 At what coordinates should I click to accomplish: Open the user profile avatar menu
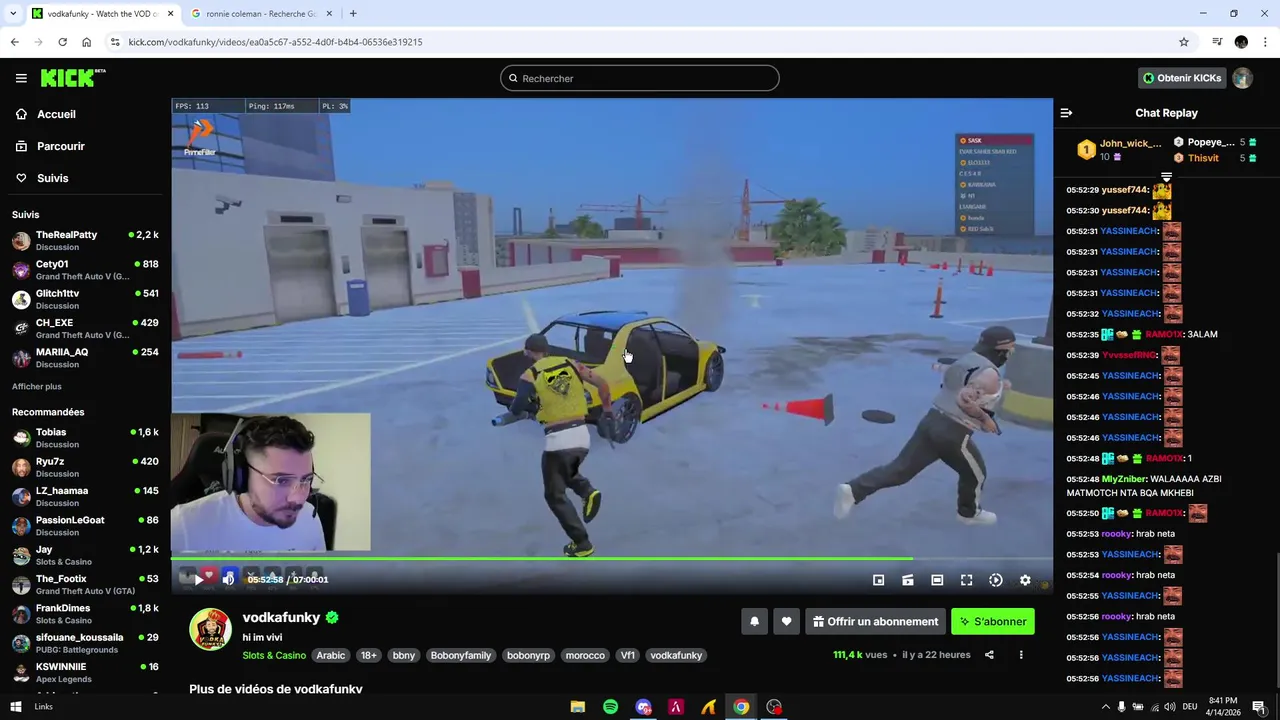1242,78
